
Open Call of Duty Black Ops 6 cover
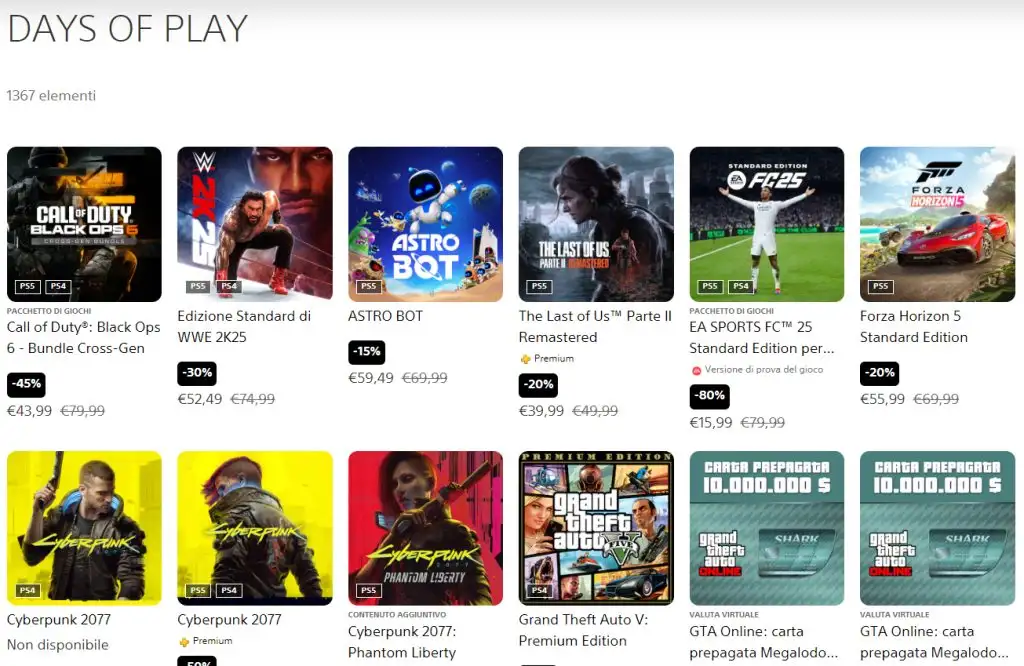tap(84, 224)
